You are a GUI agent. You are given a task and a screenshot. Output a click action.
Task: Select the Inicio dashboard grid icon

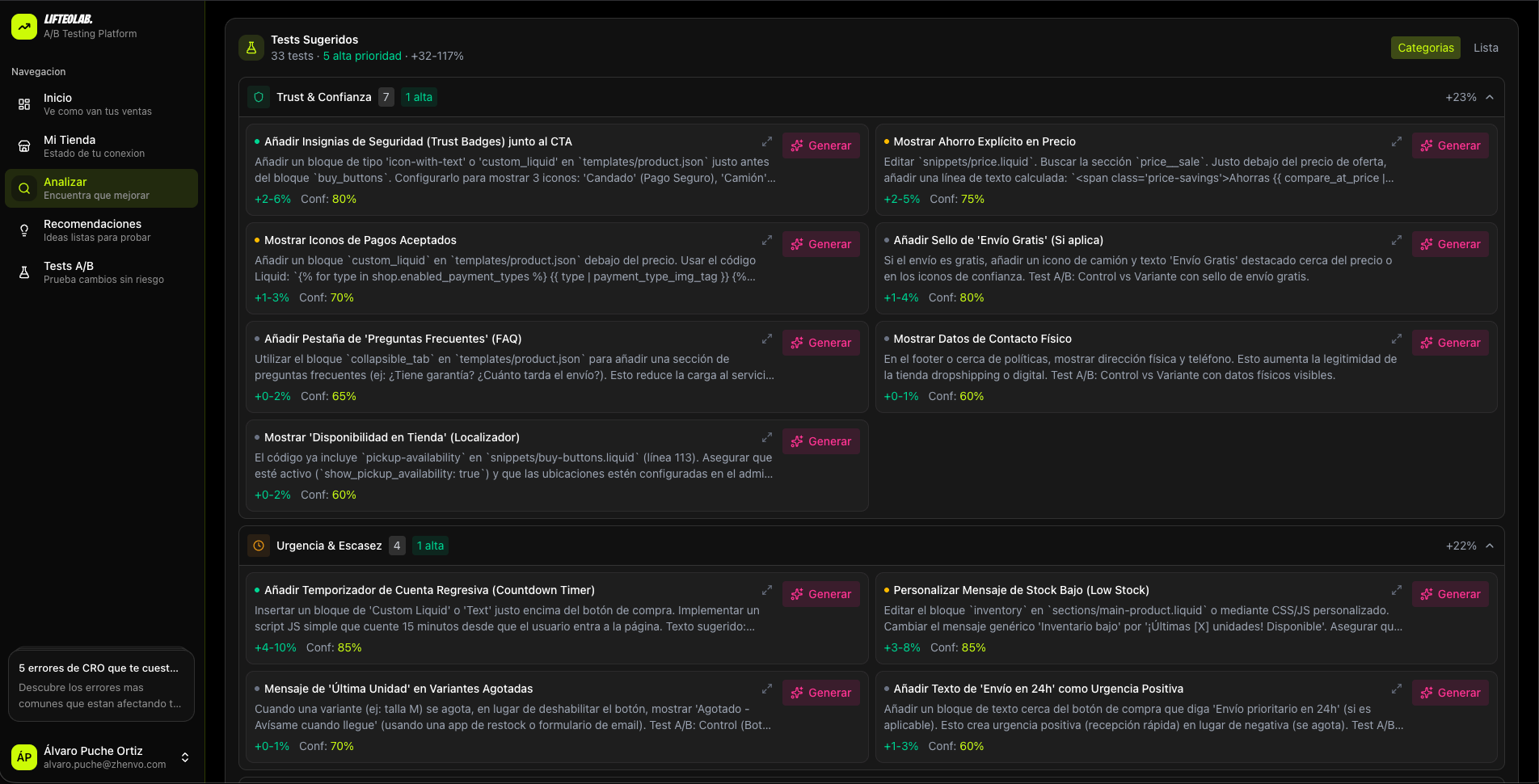click(x=24, y=103)
